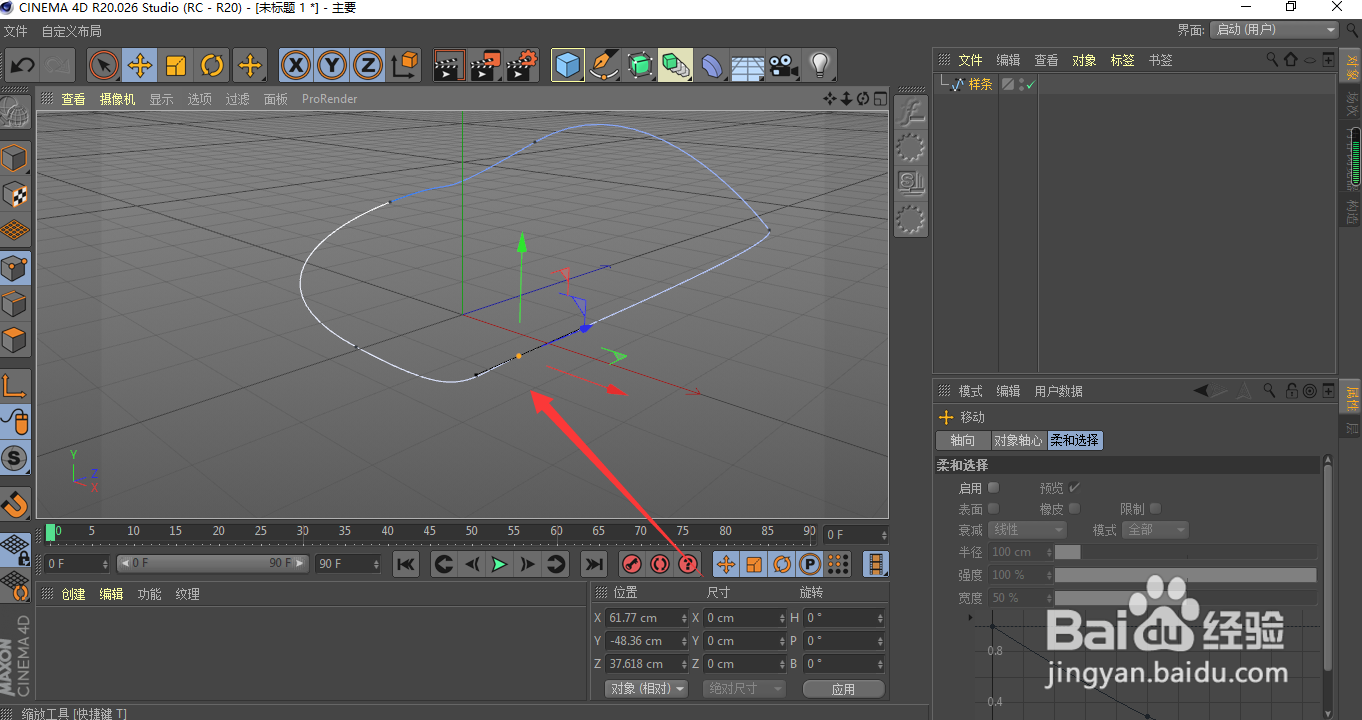Toggle the 限制 checkbox
This screenshot has height=720, width=1362.
click(x=1155, y=509)
